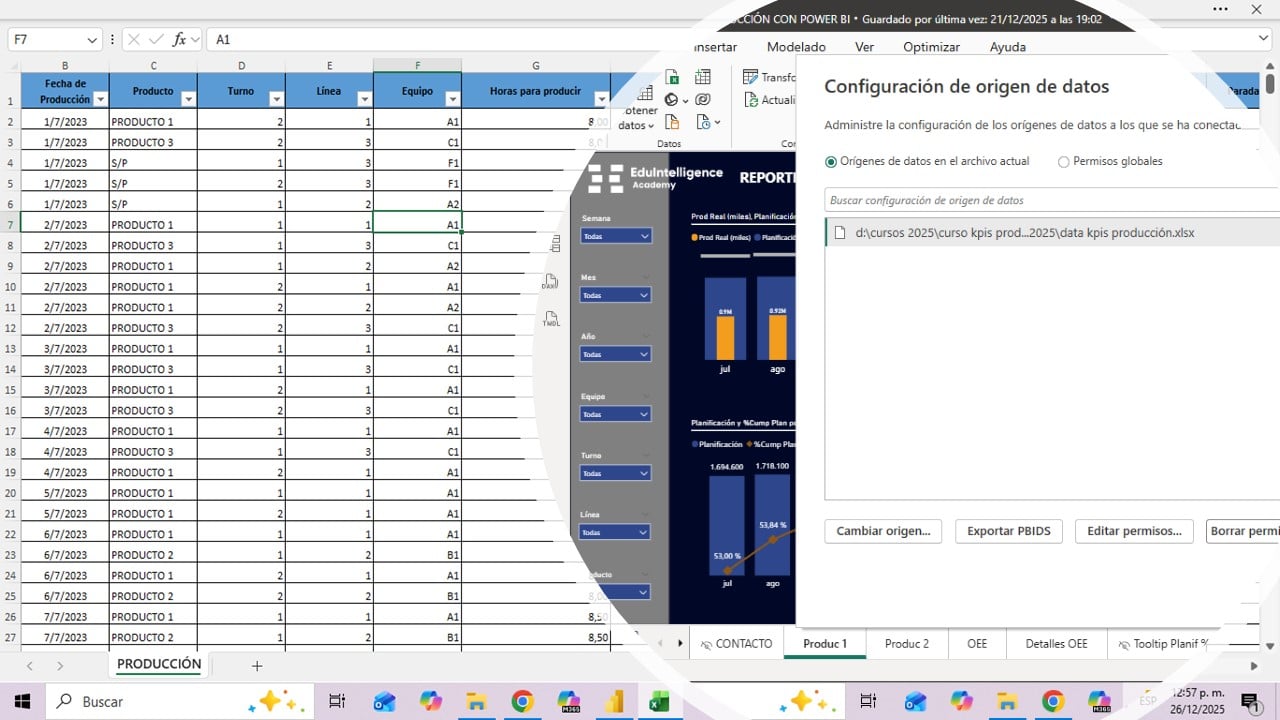Select the Permisos globales radio option
The image size is (1280, 720).
tap(1063, 161)
